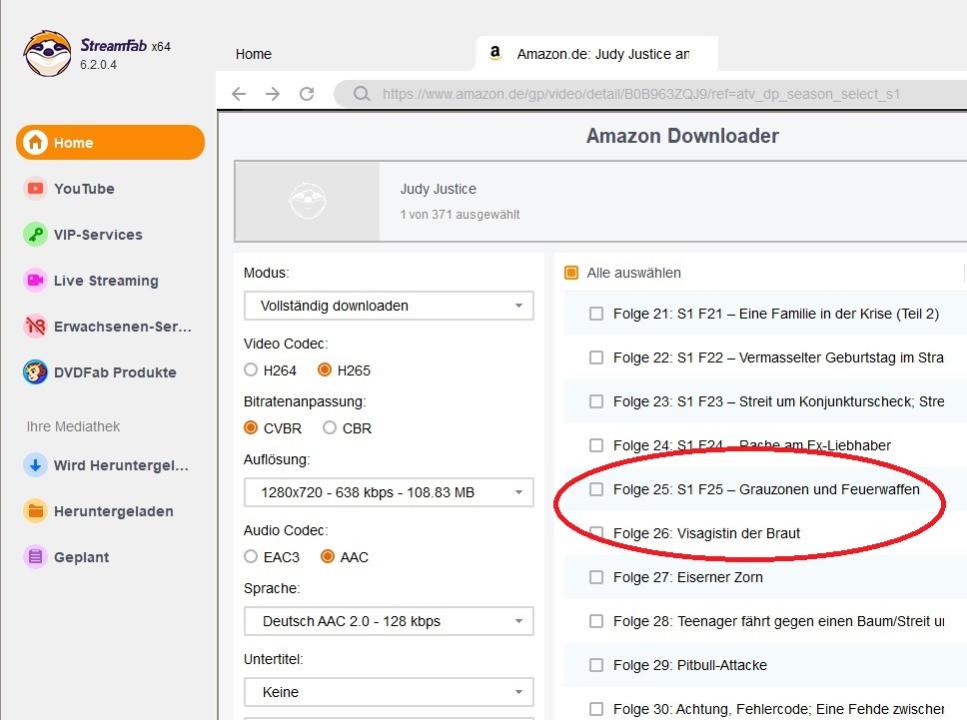Click Folge 26 Visagistin der Braut title
Viewport: 967px width, 720px height.
706,533
